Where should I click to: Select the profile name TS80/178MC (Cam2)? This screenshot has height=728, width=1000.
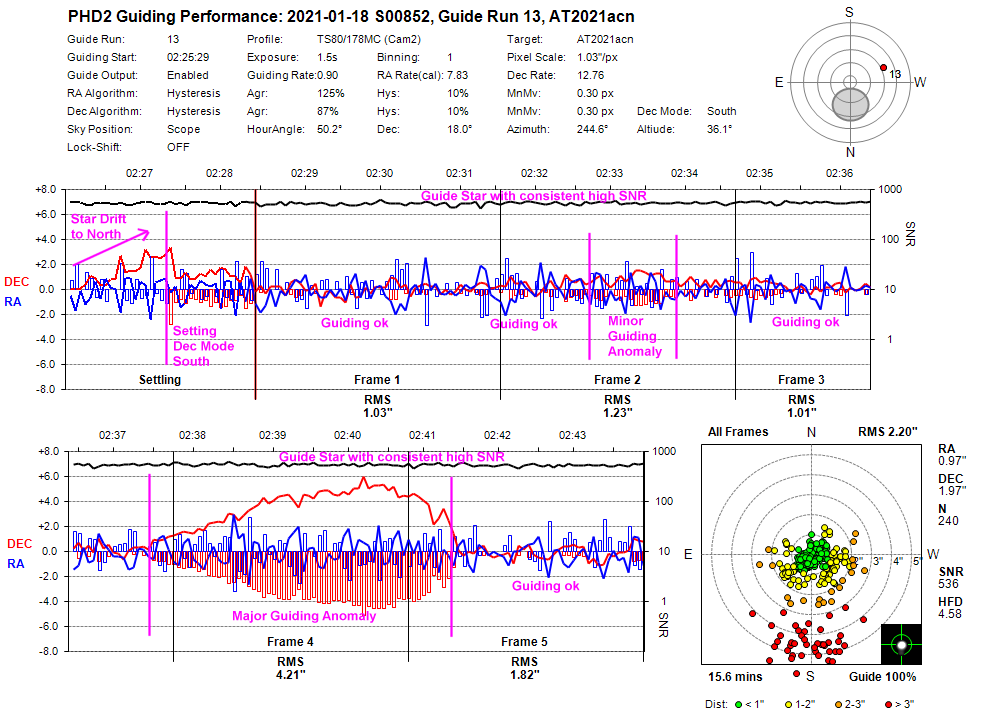369,40
